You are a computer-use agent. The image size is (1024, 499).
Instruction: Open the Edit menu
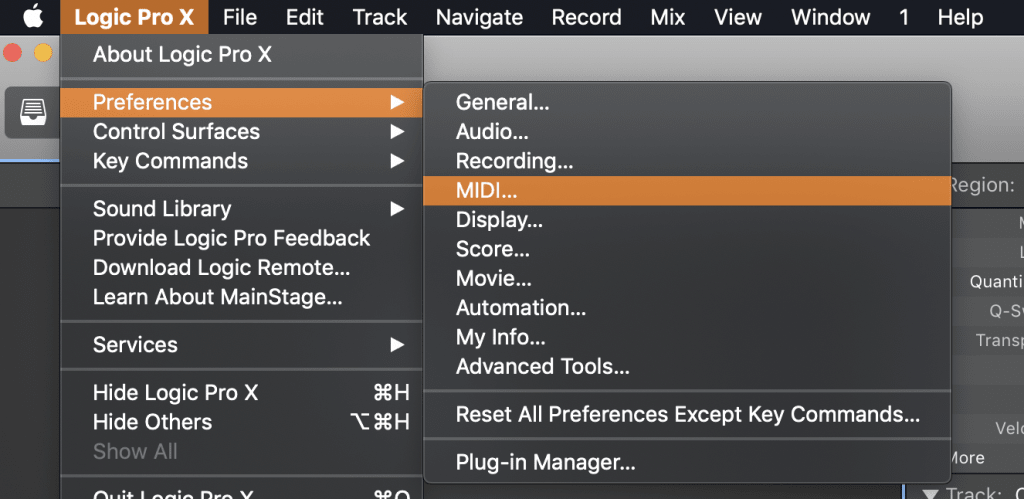pos(304,17)
